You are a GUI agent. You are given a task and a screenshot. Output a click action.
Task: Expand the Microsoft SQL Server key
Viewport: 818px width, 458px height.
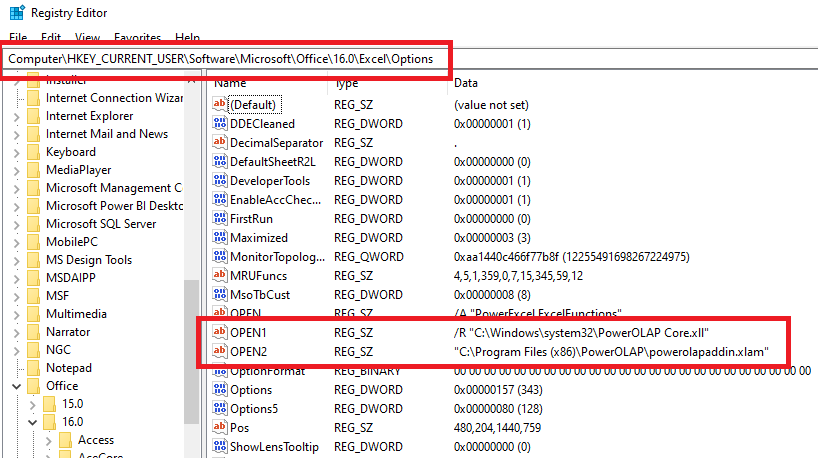[x=16, y=225]
